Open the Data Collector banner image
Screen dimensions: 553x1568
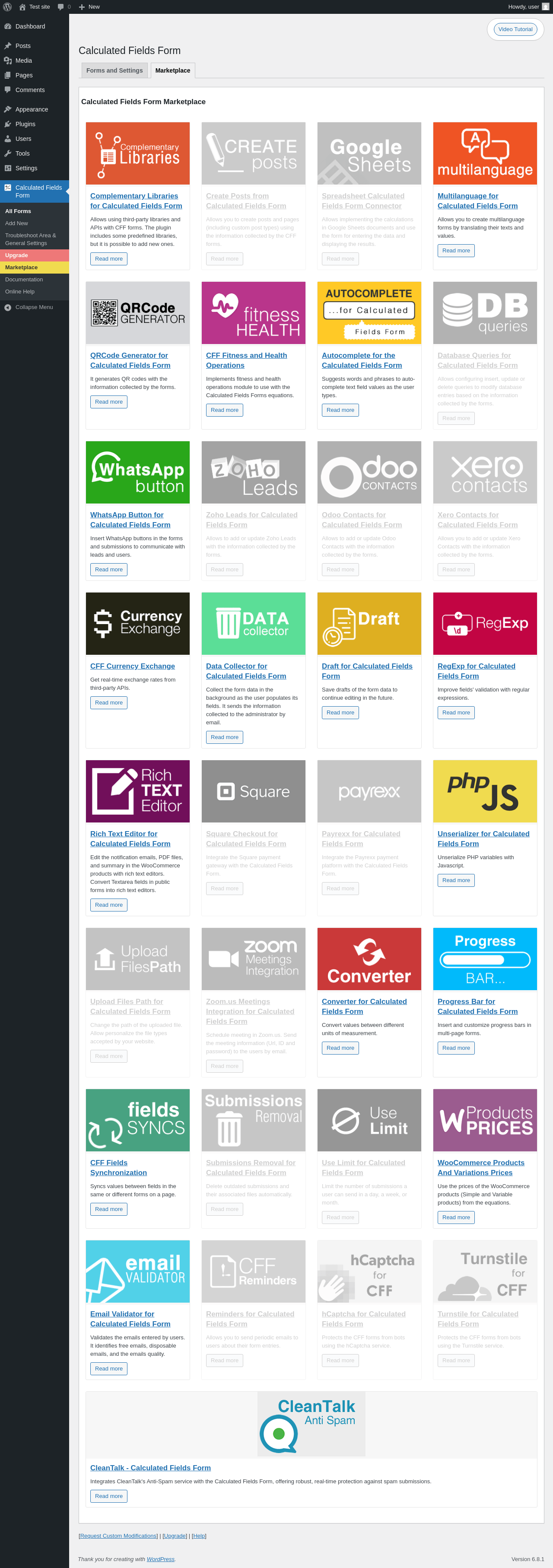point(253,623)
